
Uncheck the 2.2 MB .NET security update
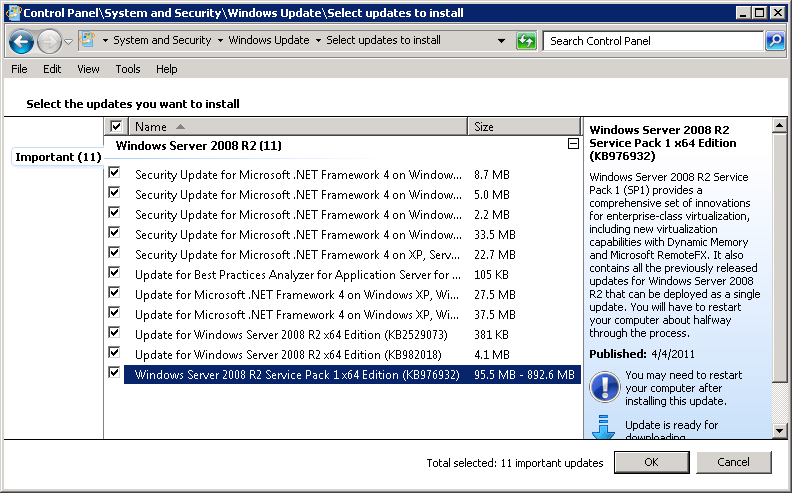pyautogui.click(x=114, y=213)
